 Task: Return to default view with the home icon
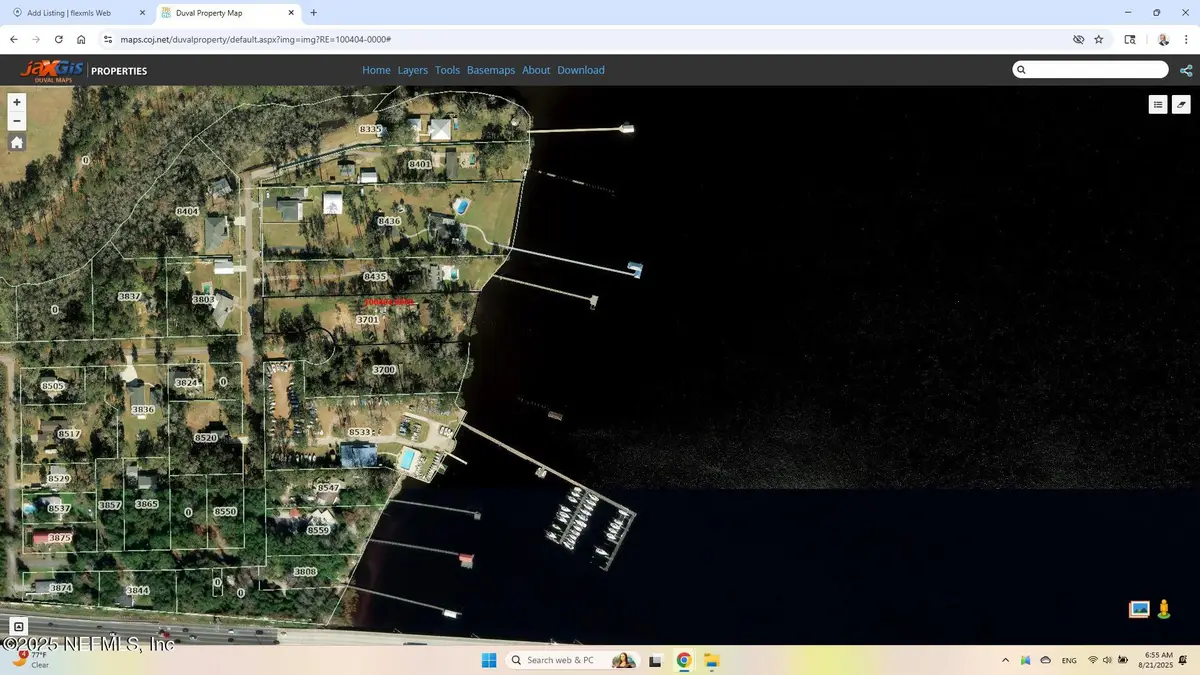[16, 141]
